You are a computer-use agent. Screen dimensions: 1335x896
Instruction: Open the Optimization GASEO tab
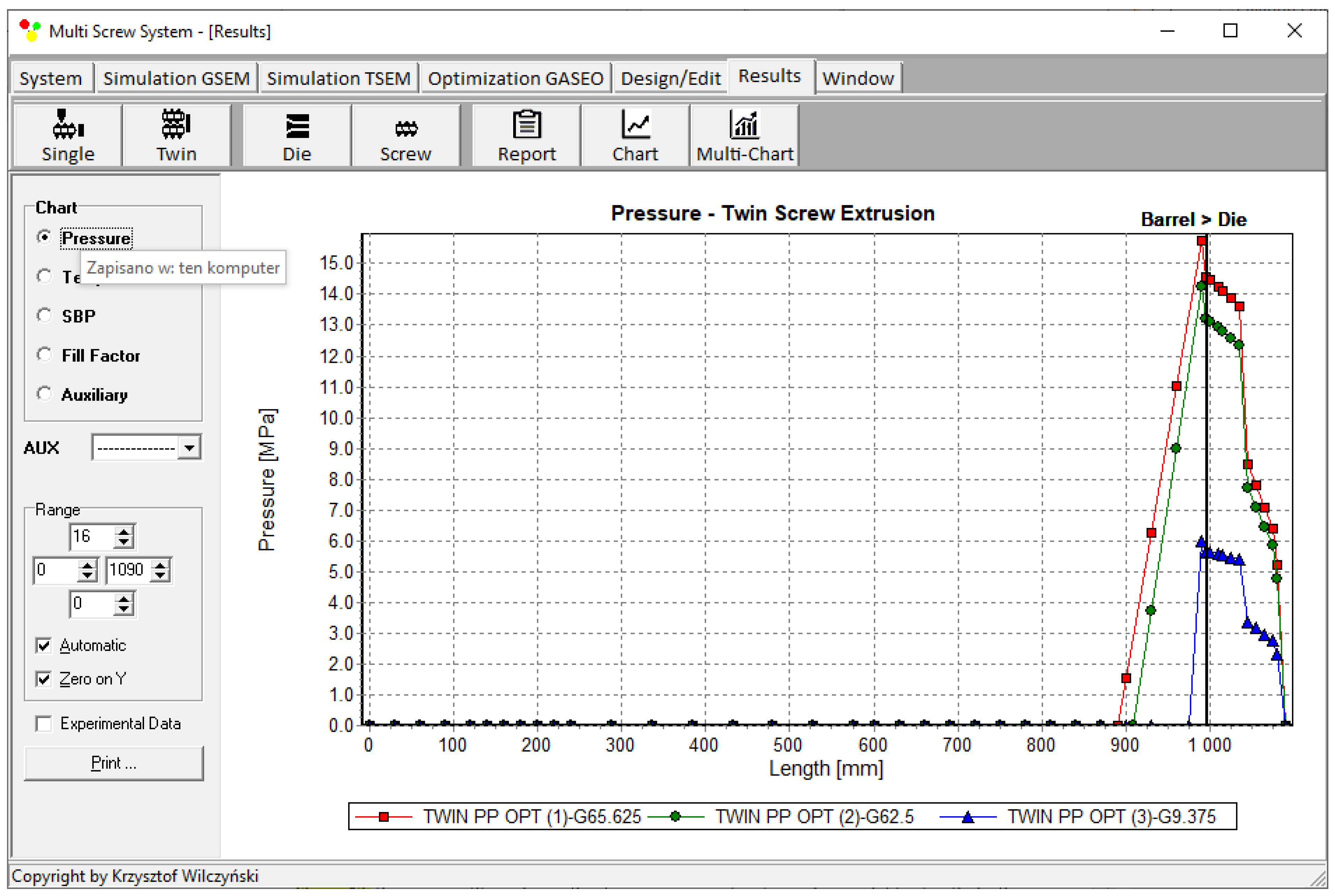516,78
